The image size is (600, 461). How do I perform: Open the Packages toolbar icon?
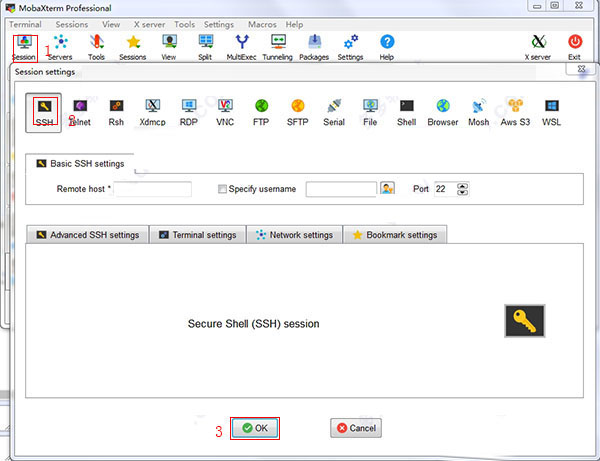click(x=314, y=46)
